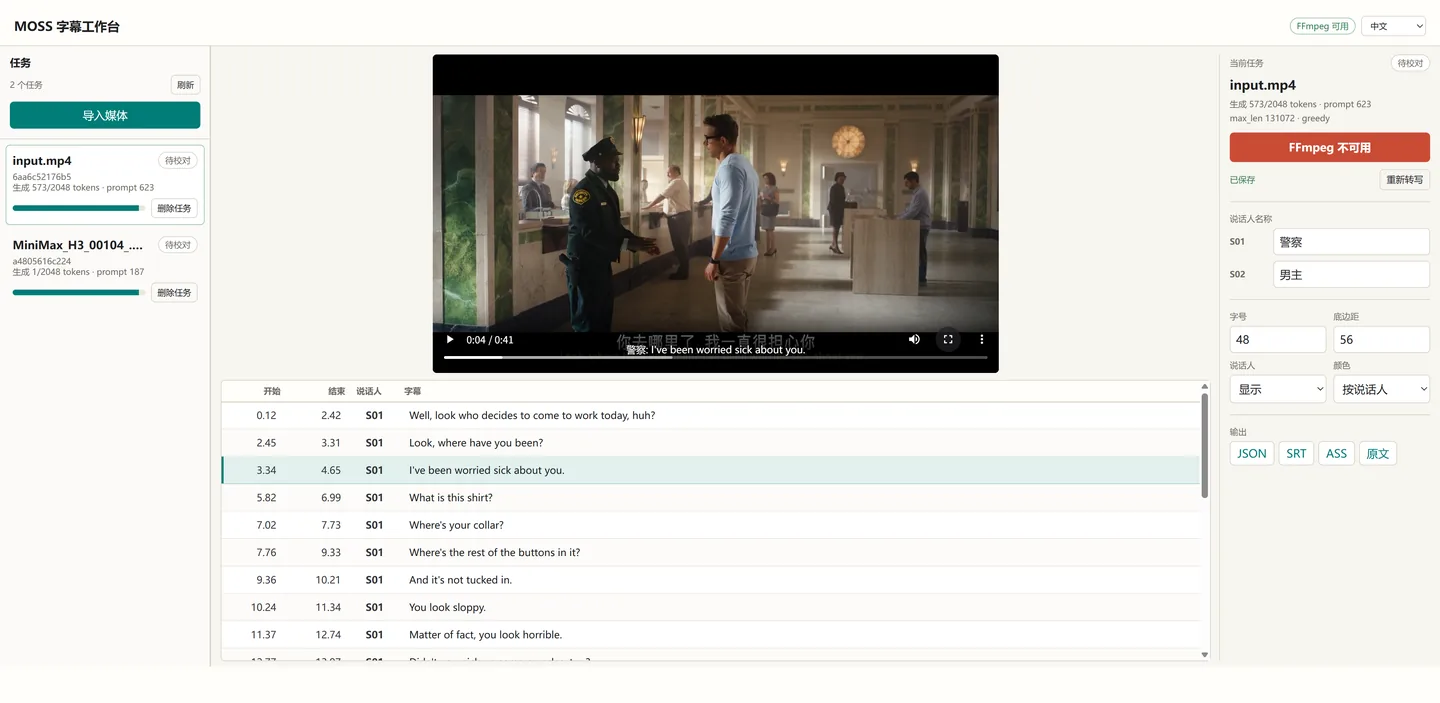Click the 刷新 button in tasks panel

(x=185, y=85)
